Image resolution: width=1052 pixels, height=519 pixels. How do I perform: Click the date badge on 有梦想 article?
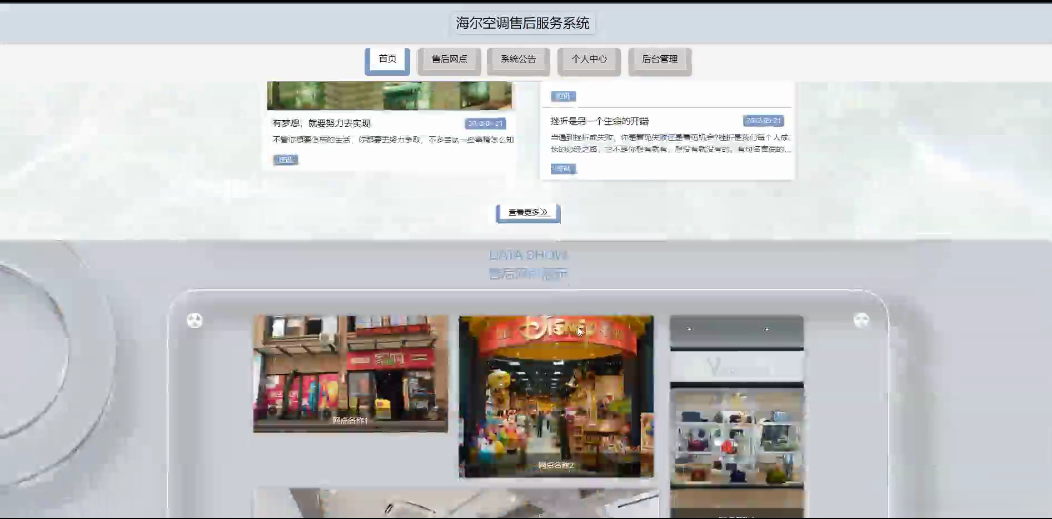[485, 123]
